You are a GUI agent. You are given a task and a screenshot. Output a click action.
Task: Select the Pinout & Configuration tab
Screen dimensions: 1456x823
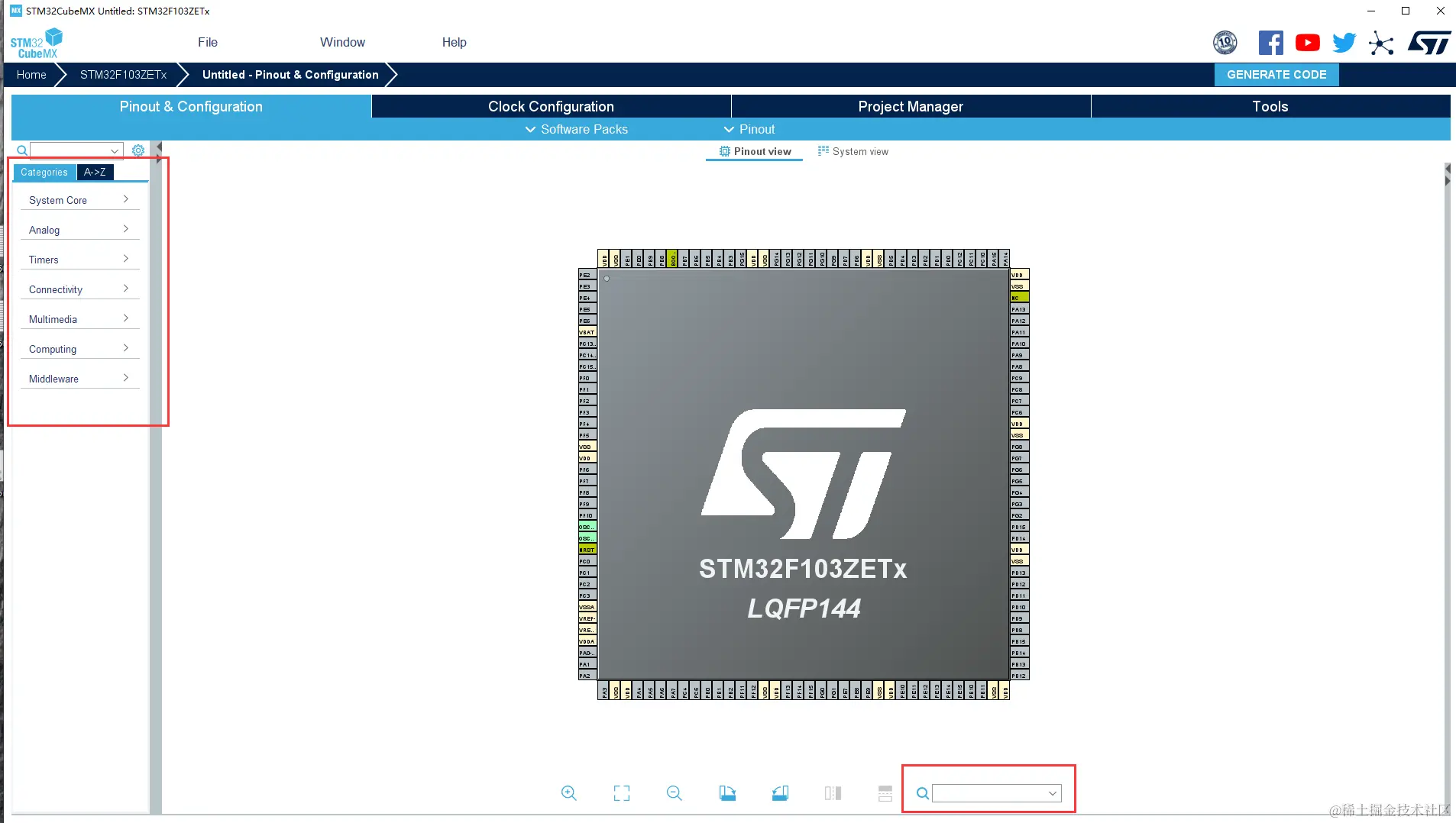click(191, 107)
